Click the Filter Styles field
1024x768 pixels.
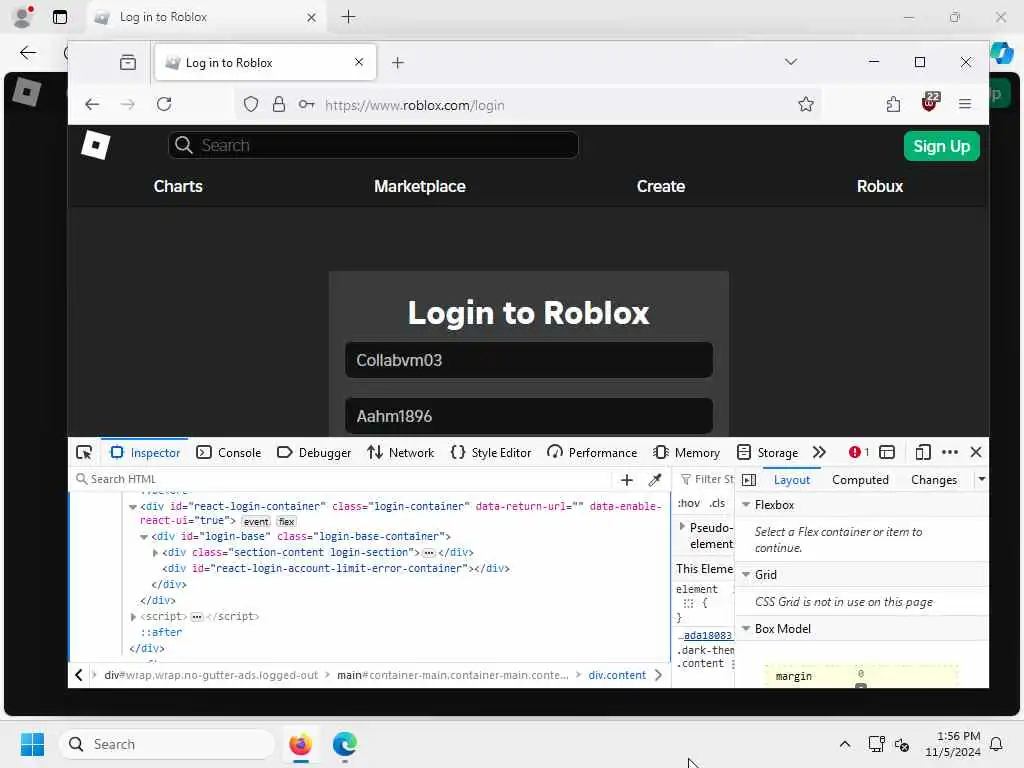click(x=707, y=479)
